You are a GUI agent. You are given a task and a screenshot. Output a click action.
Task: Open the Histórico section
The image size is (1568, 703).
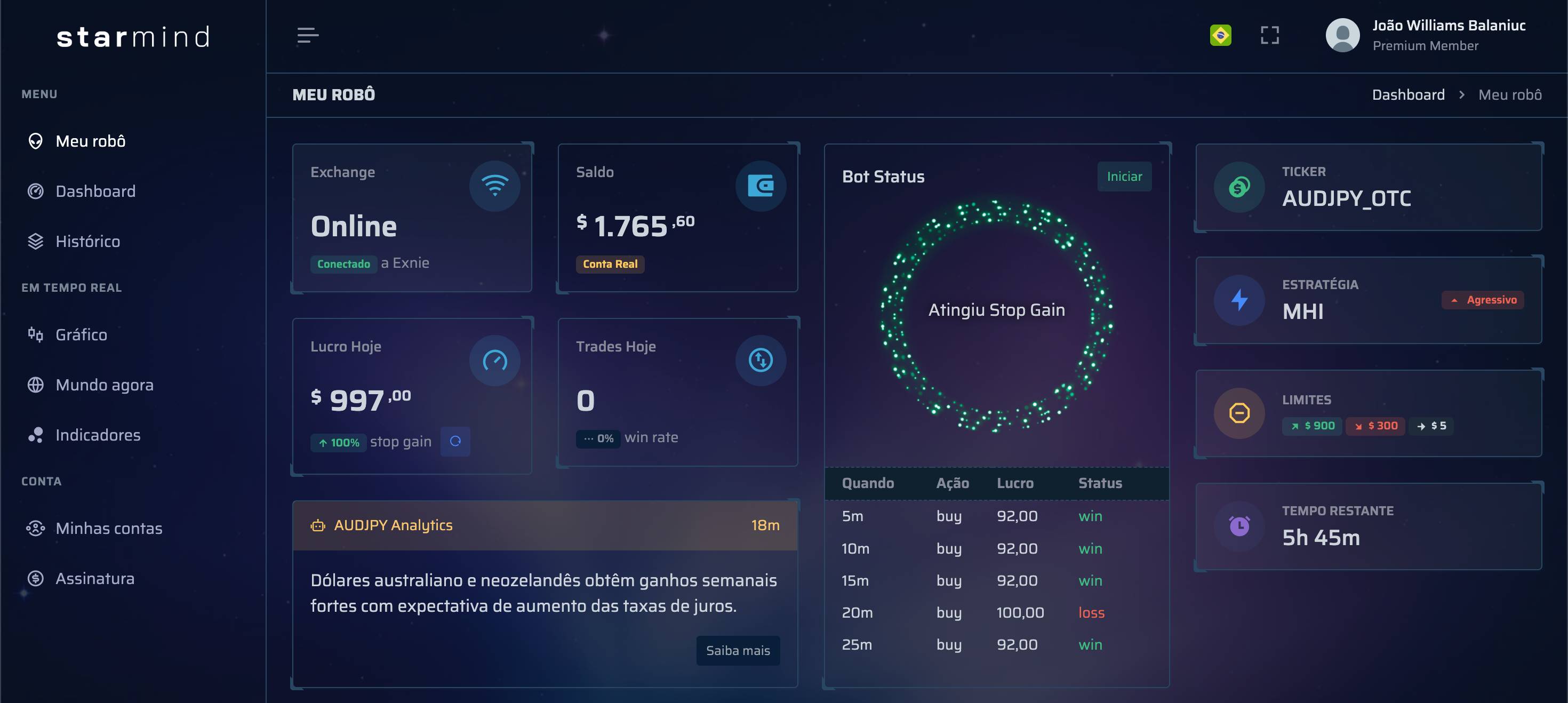(87, 241)
